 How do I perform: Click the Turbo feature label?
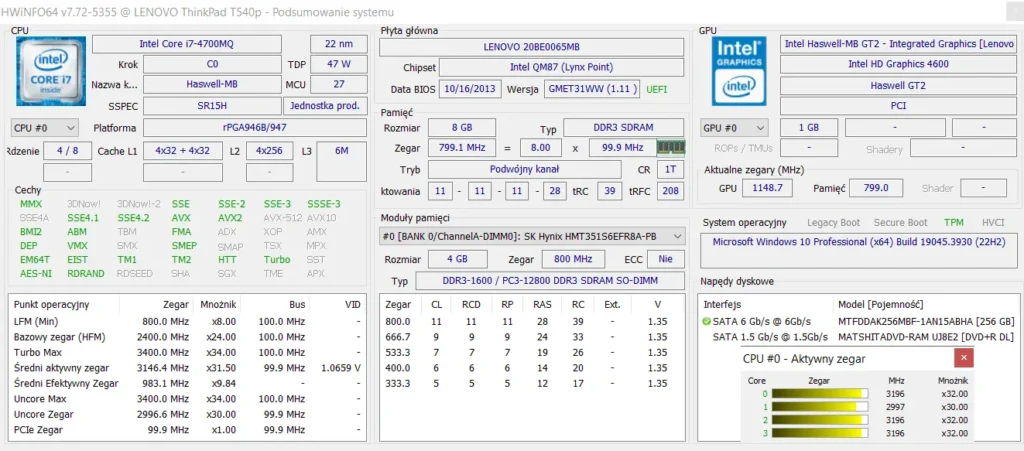pyautogui.click(x=277, y=259)
